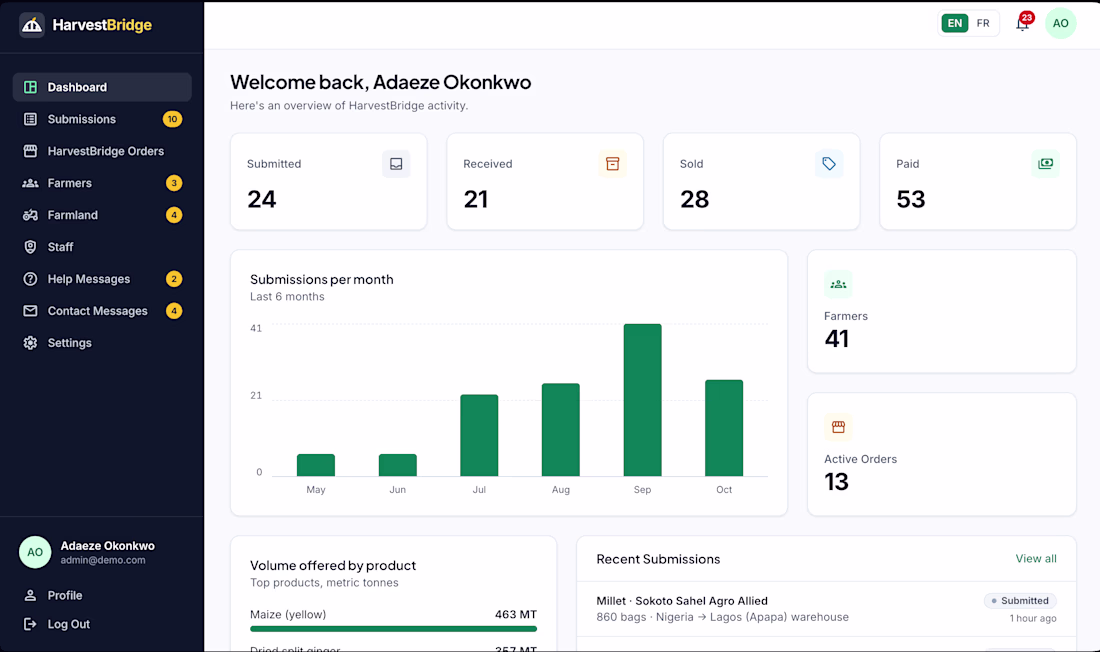Click the View all link
The image size is (1100, 652).
1035,559
